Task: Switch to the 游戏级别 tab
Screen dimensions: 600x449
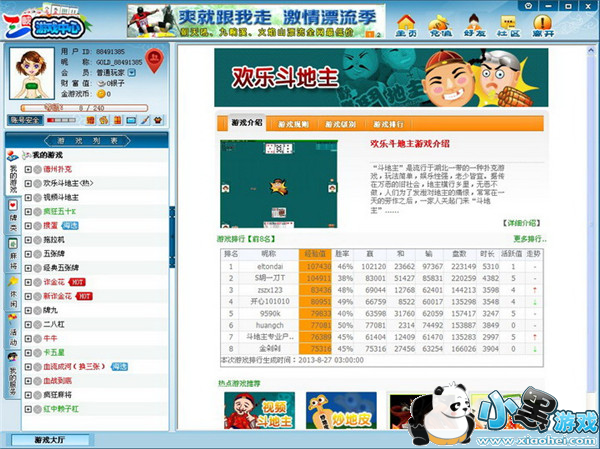Action: [x=340, y=124]
